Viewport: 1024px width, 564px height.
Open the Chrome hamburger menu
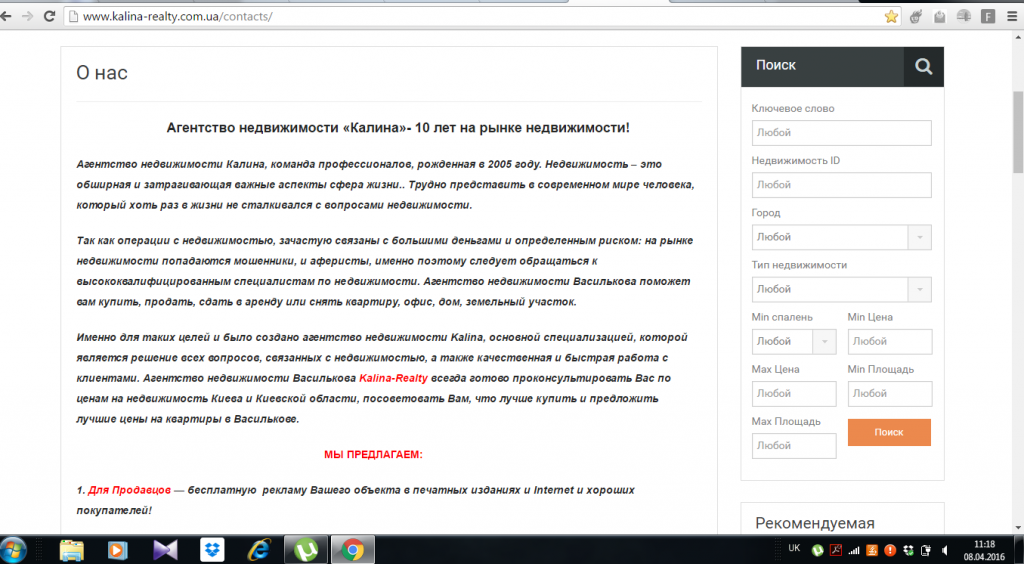point(1012,17)
